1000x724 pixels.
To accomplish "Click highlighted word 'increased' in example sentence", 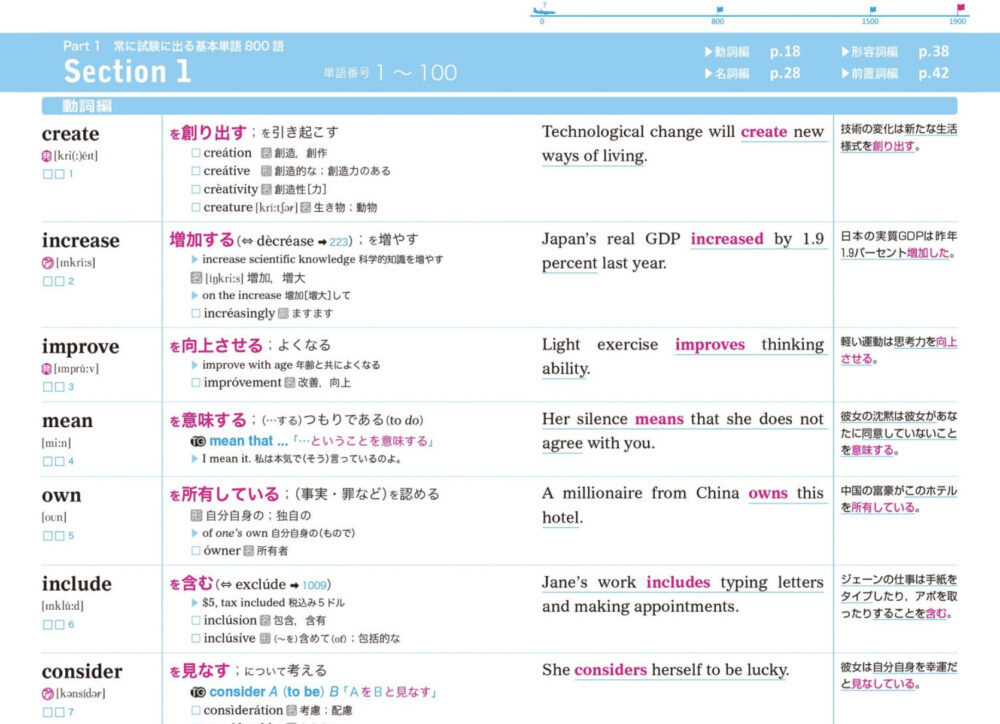I will tap(727, 239).
